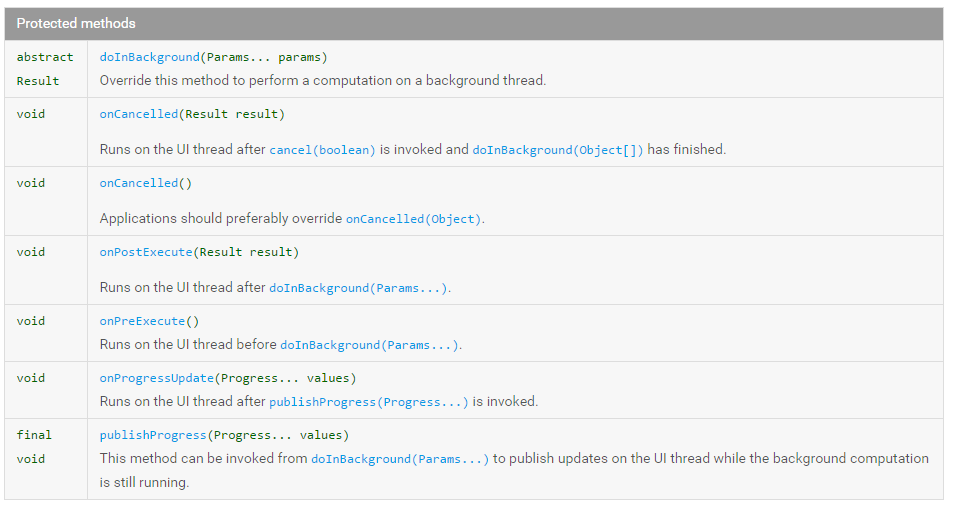Viewport: 960px width, 512px height.
Task: Click the abstract Result modifier cell
Action: (45, 69)
